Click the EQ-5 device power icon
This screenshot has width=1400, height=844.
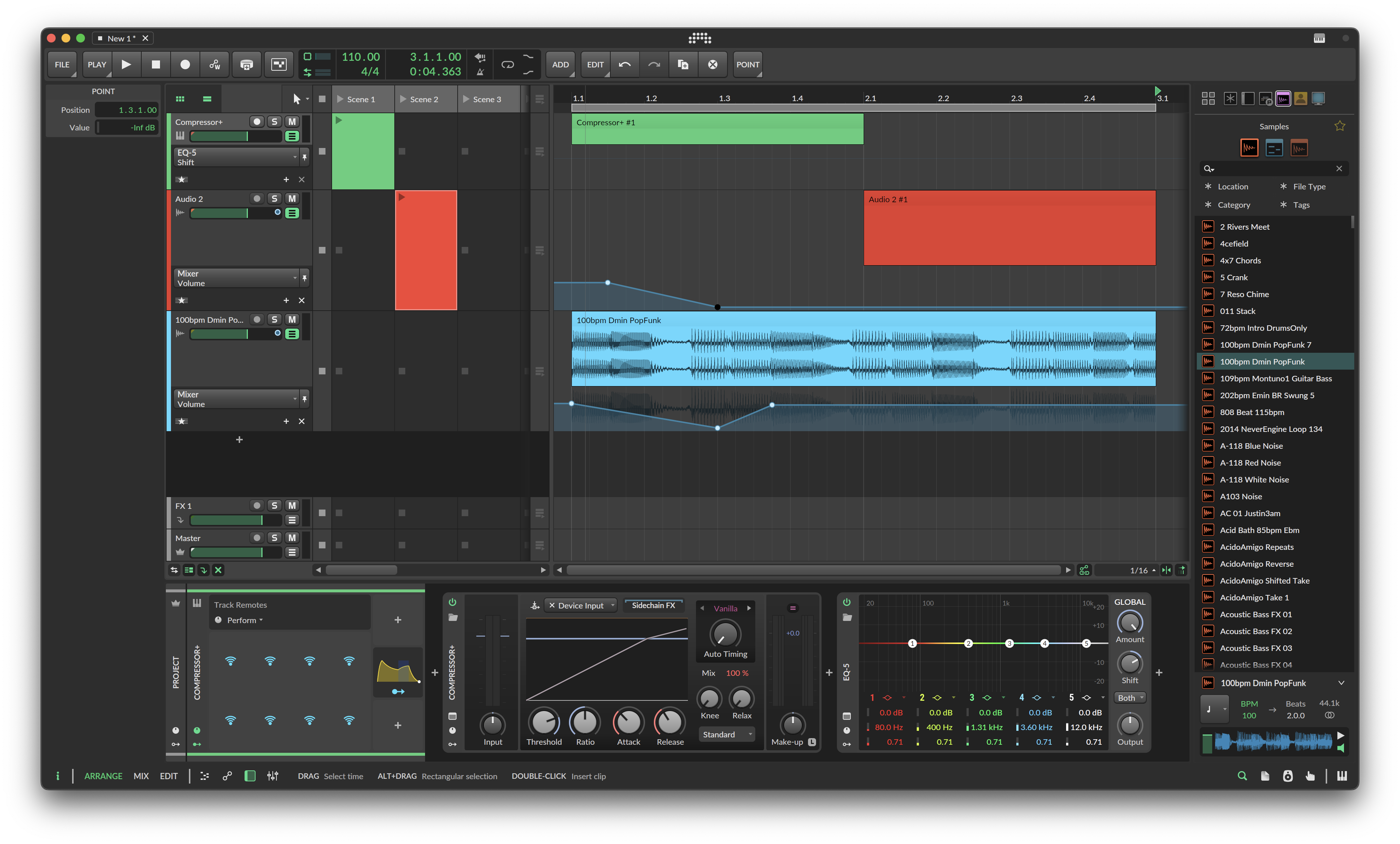click(846, 602)
